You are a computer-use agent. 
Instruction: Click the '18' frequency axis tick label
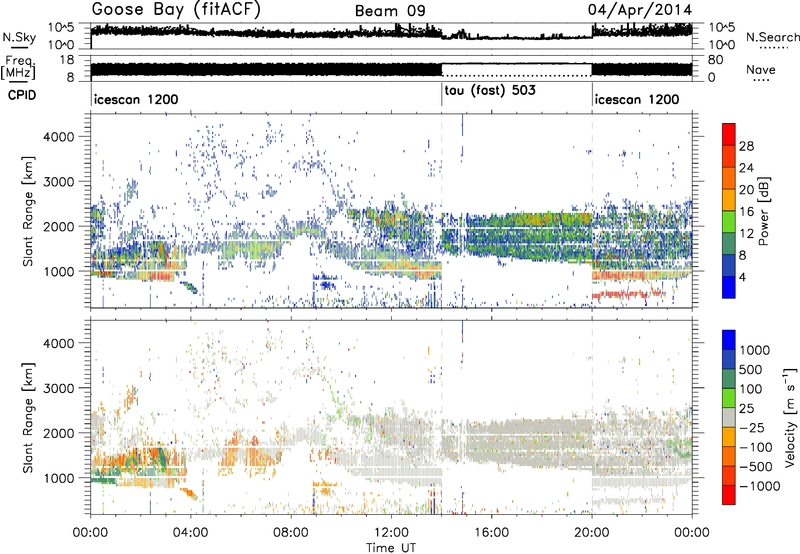click(66, 60)
